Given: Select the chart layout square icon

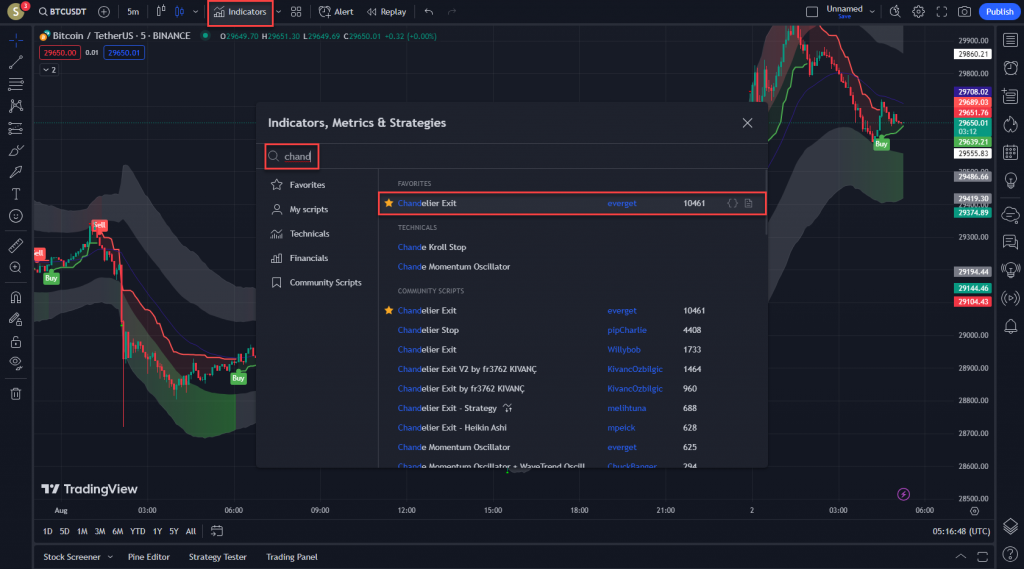Looking at the screenshot, I should coord(812,12).
